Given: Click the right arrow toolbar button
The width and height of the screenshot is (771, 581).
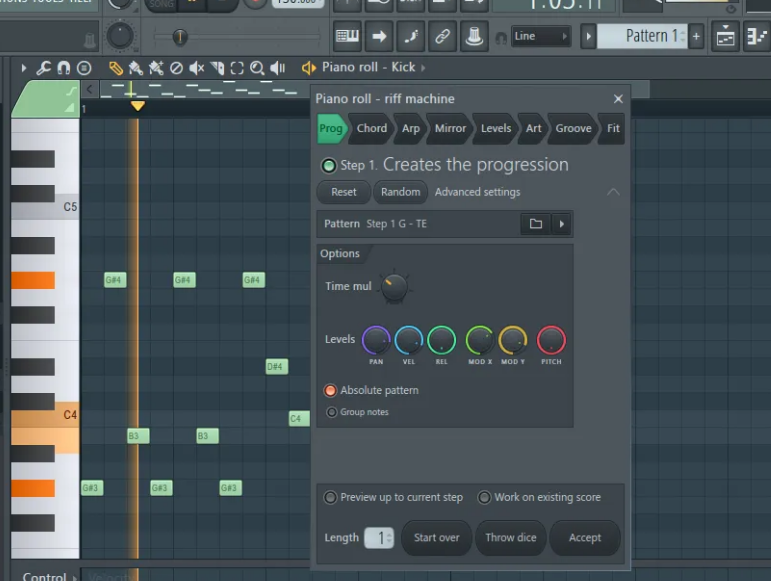Looking at the screenshot, I should [379, 36].
